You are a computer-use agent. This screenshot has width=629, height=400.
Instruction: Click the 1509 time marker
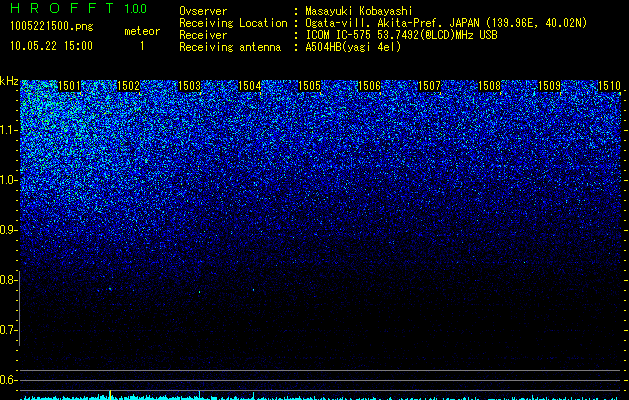(x=549, y=86)
